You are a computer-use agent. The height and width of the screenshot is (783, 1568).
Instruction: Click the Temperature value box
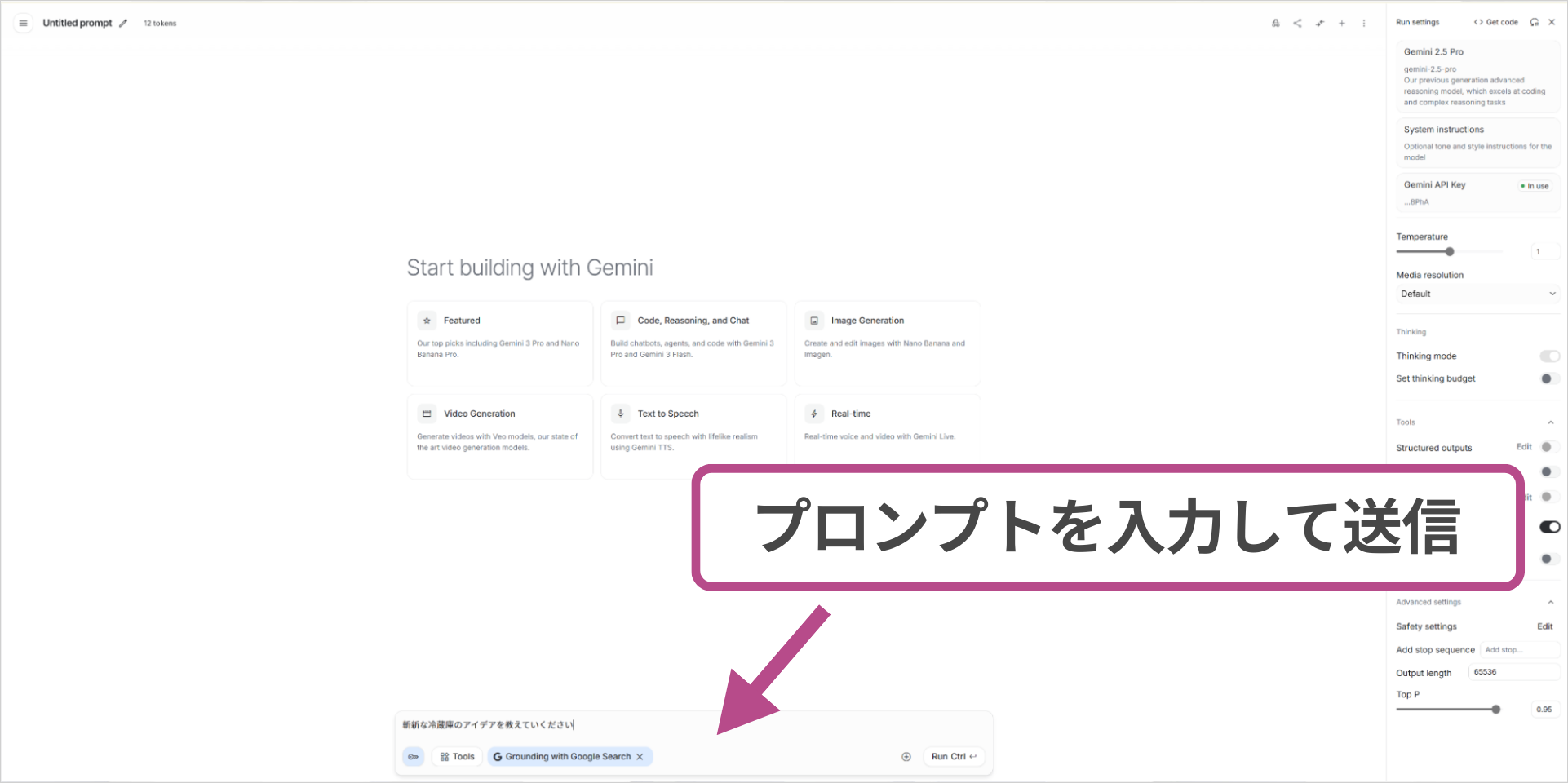[1545, 252]
